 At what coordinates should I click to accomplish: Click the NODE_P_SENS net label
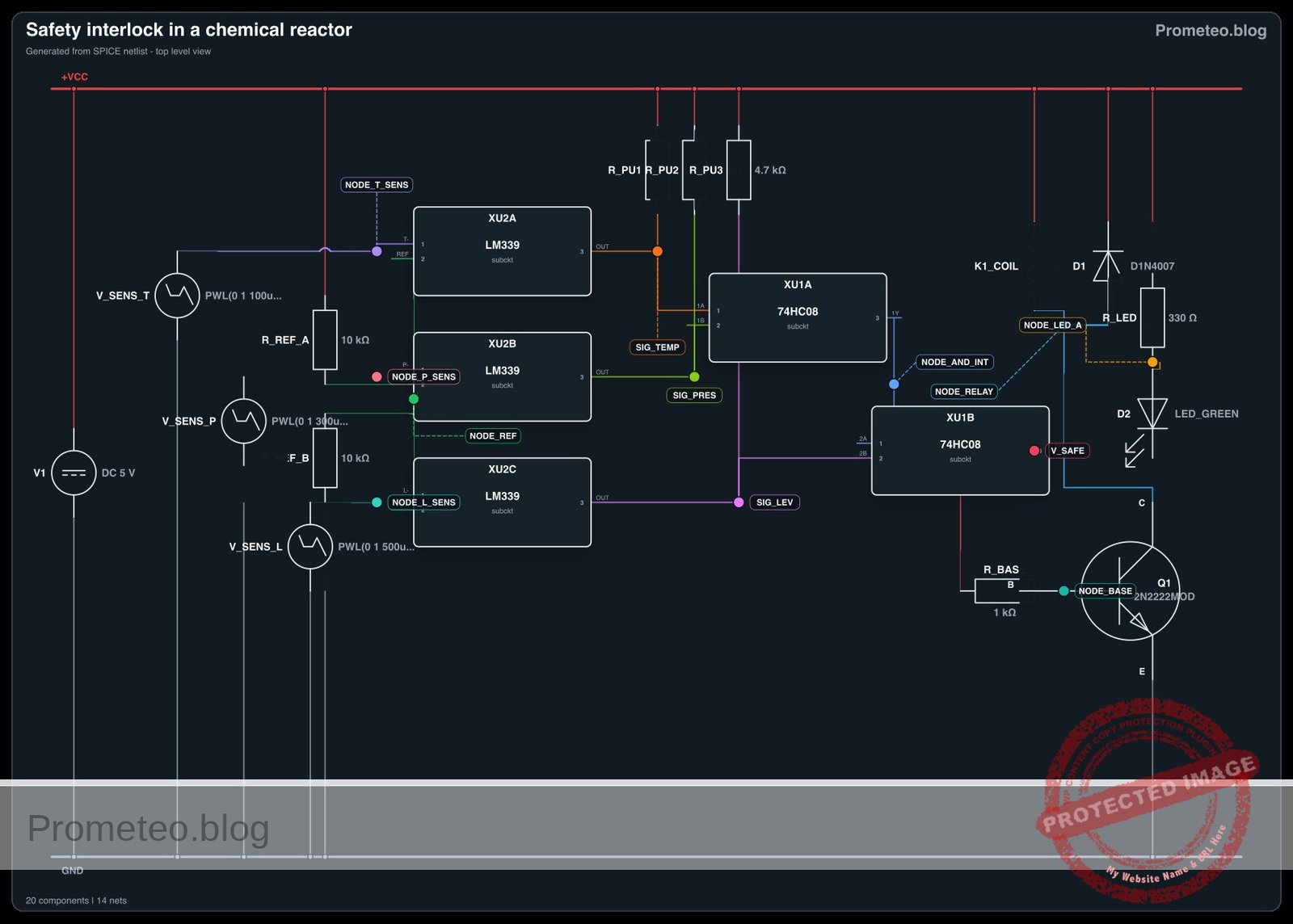pyautogui.click(x=423, y=376)
